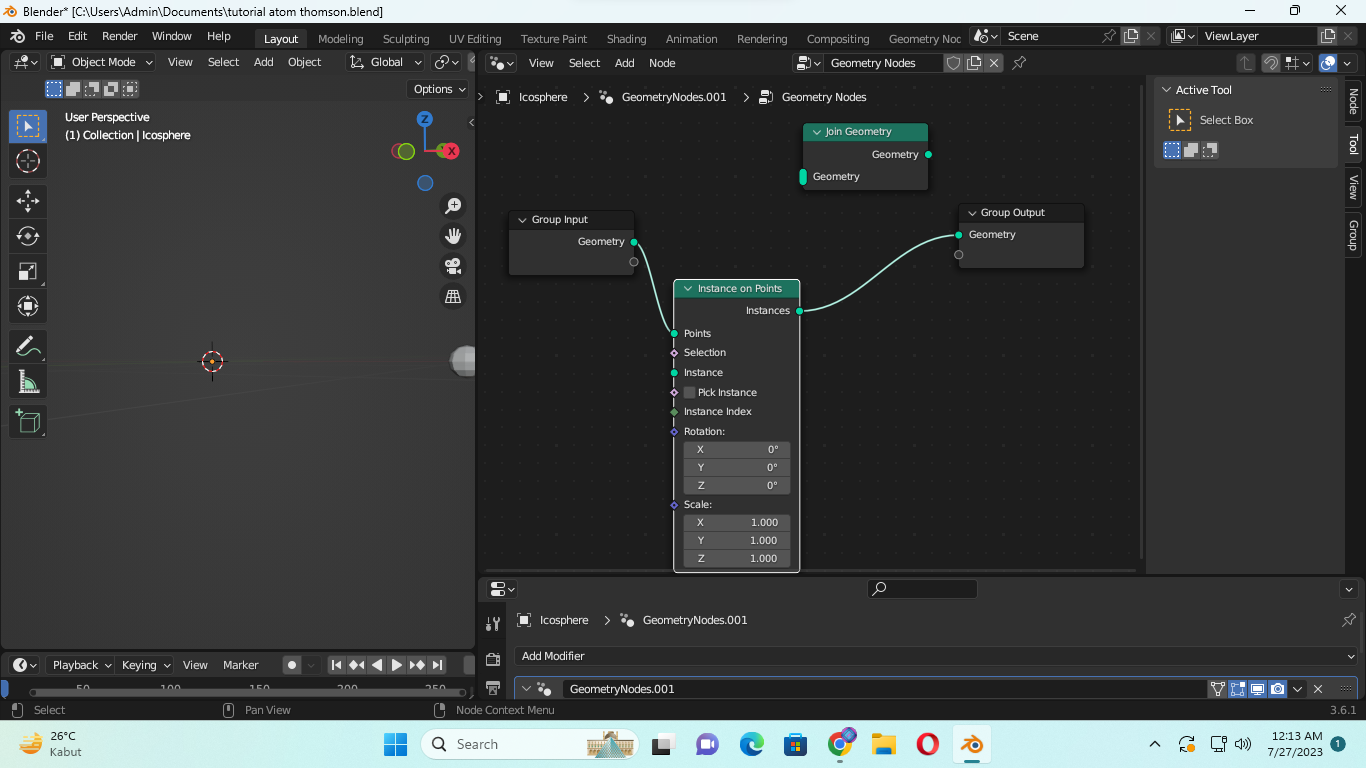Activate the Rotate tool
The image size is (1366, 768).
pos(28,236)
